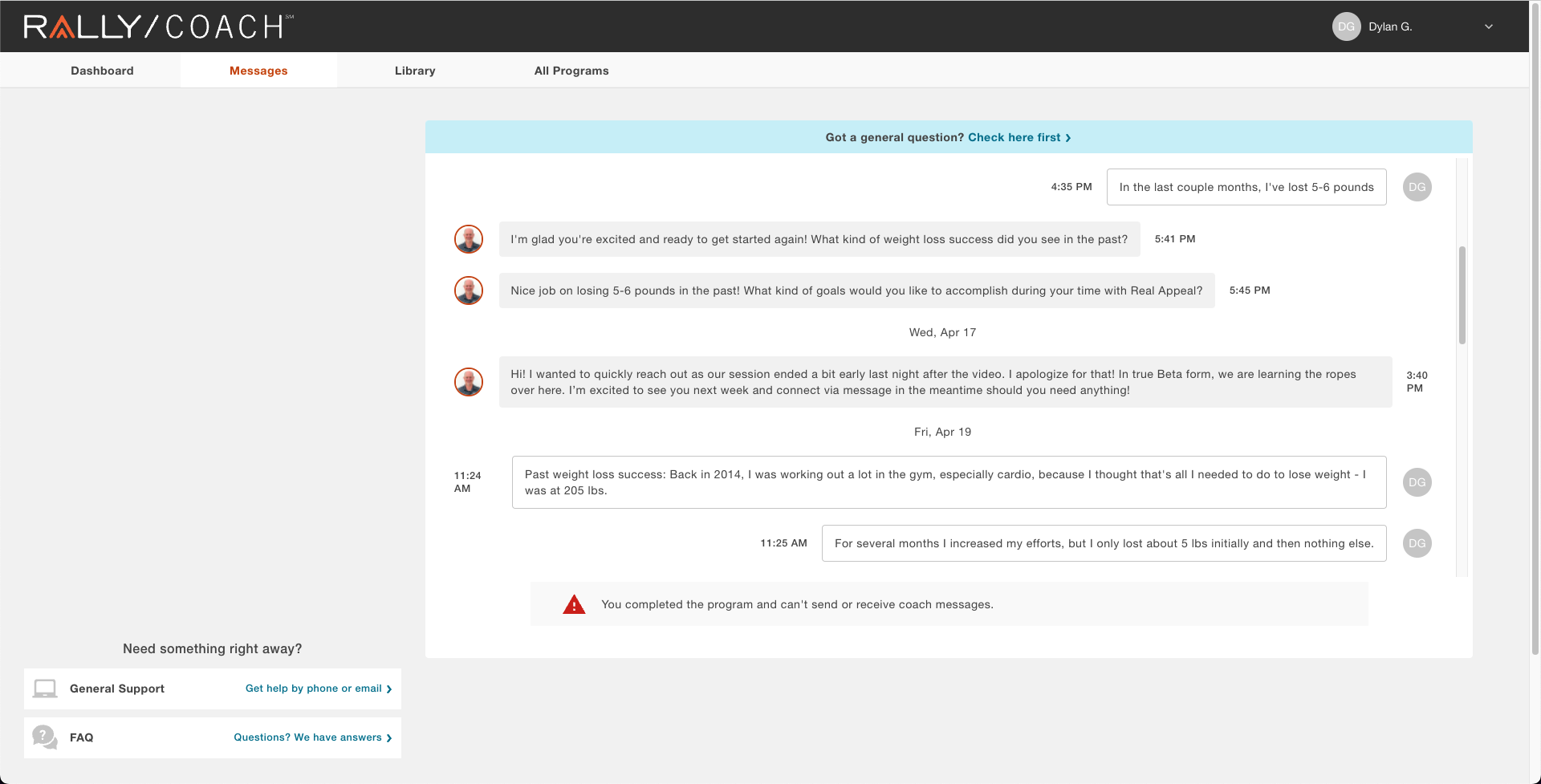The width and height of the screenshot is (1541, 784).
Task: Open the account dropdown chevron
Action: [1489, 26]
